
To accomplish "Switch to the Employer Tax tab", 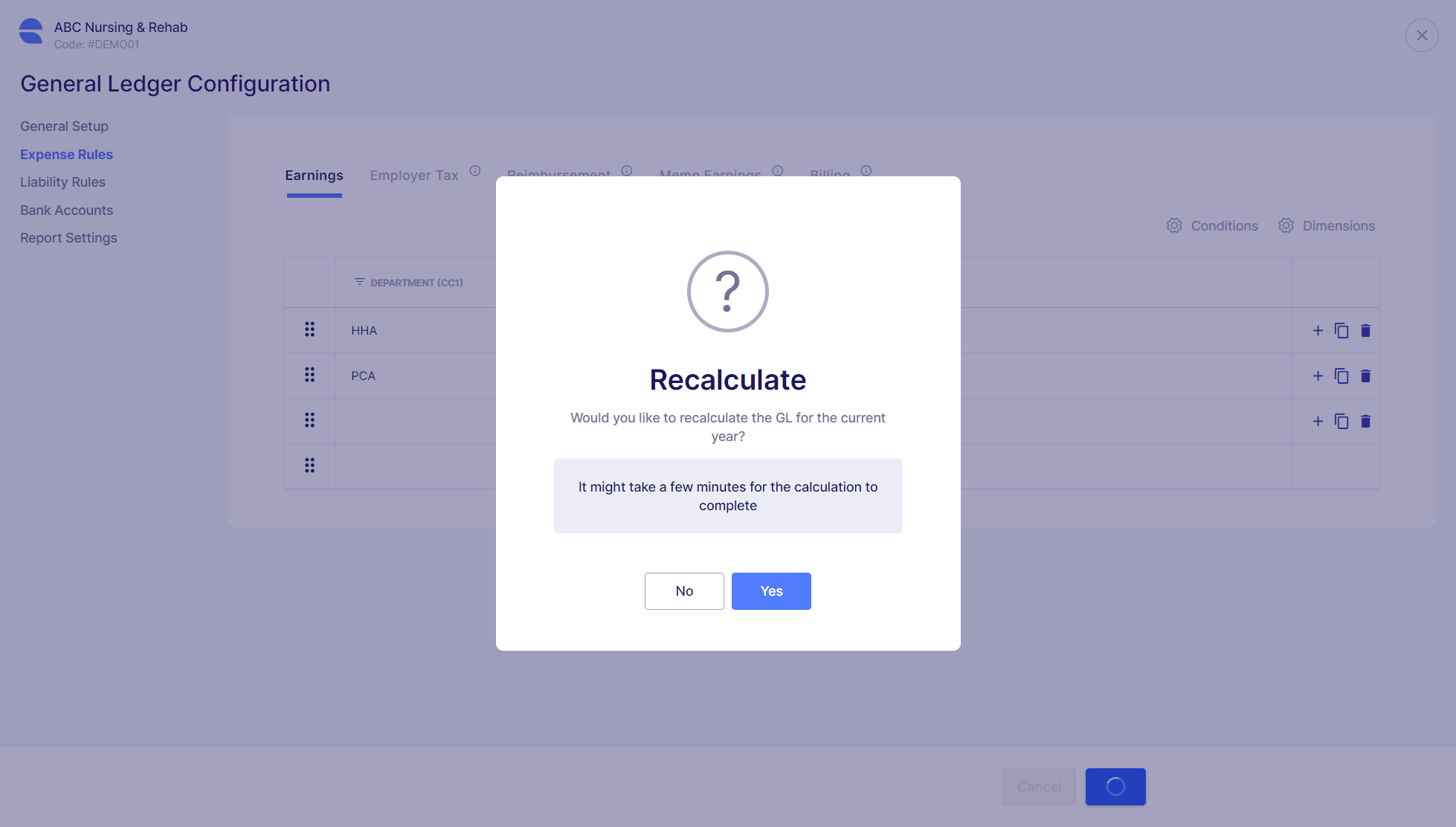I will (414, 176).
